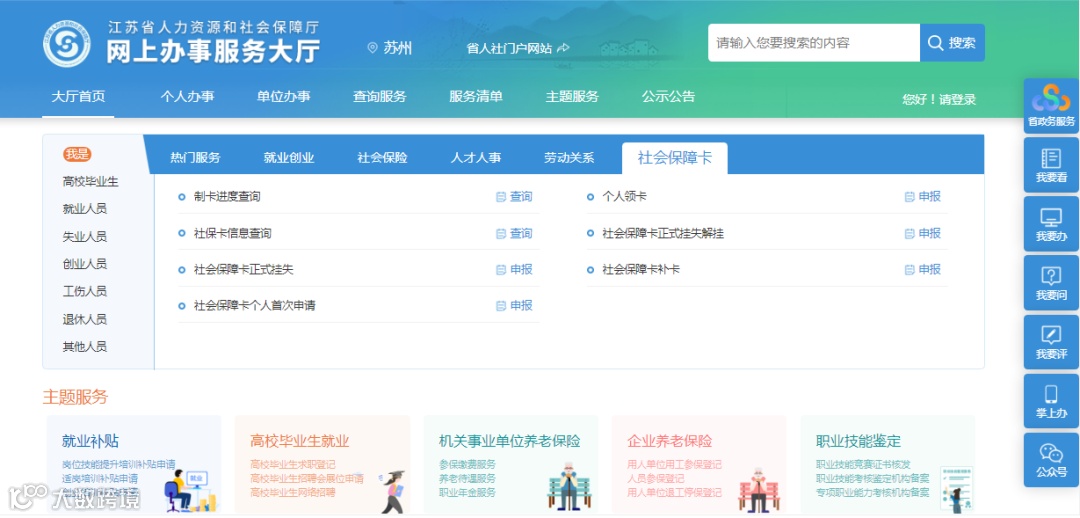The image size is (1080, 518).
Task: Switch to 人才人事 tab
Action: (476, 158)
